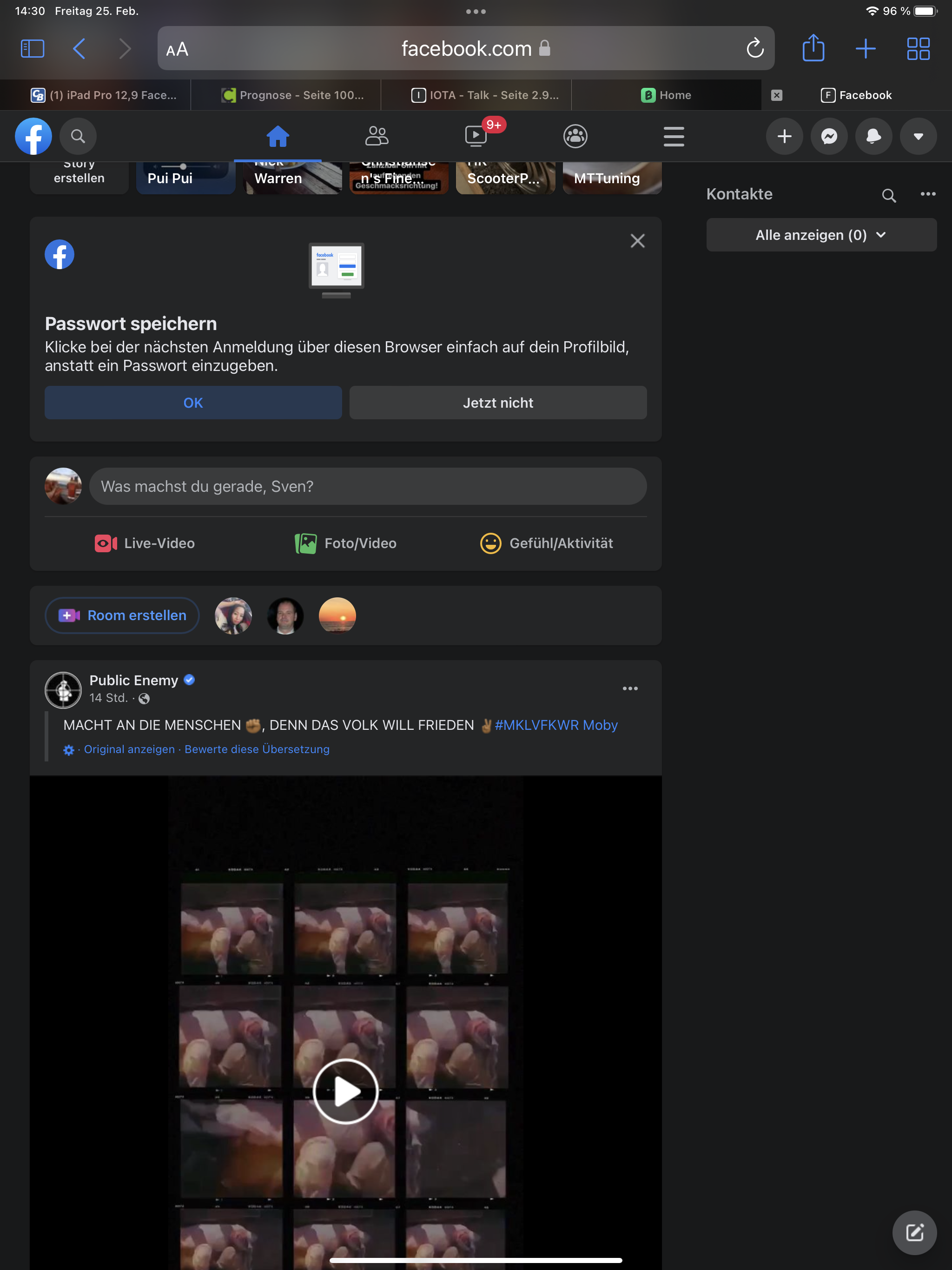Click the Jetzt nicht button
This screenshot has width=952, height=1270.
(x=498, y=403)
